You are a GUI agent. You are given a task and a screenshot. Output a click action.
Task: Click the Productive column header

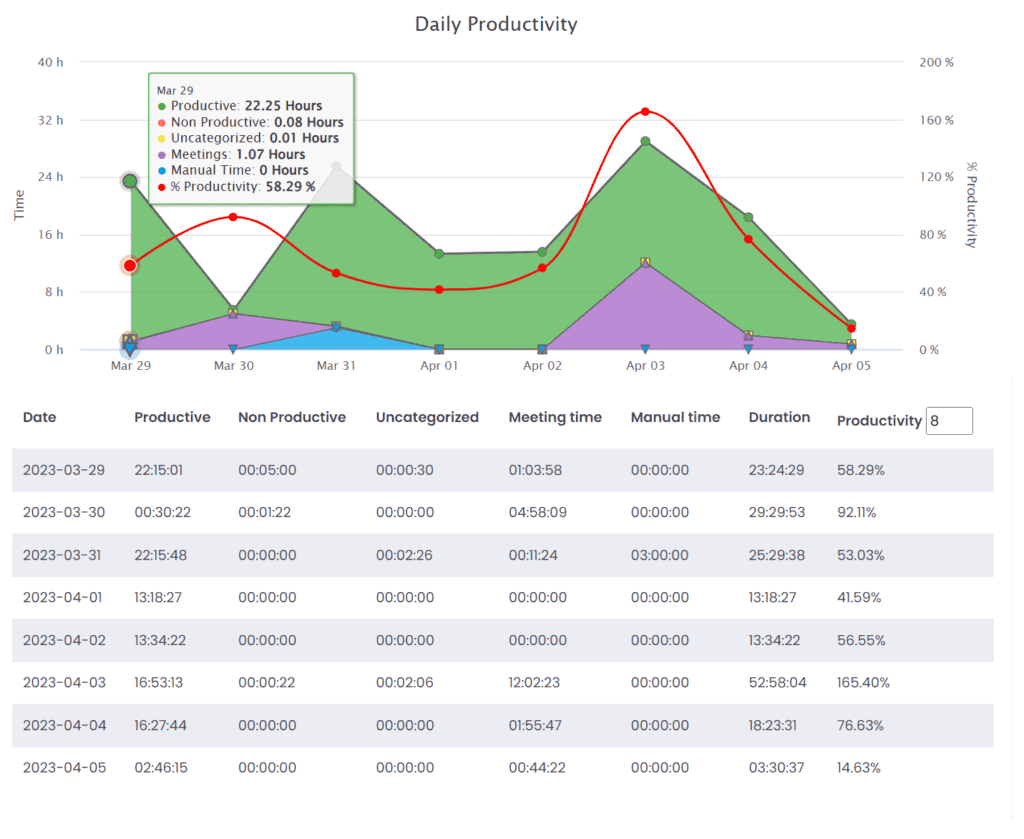click(x=172, y=417)
